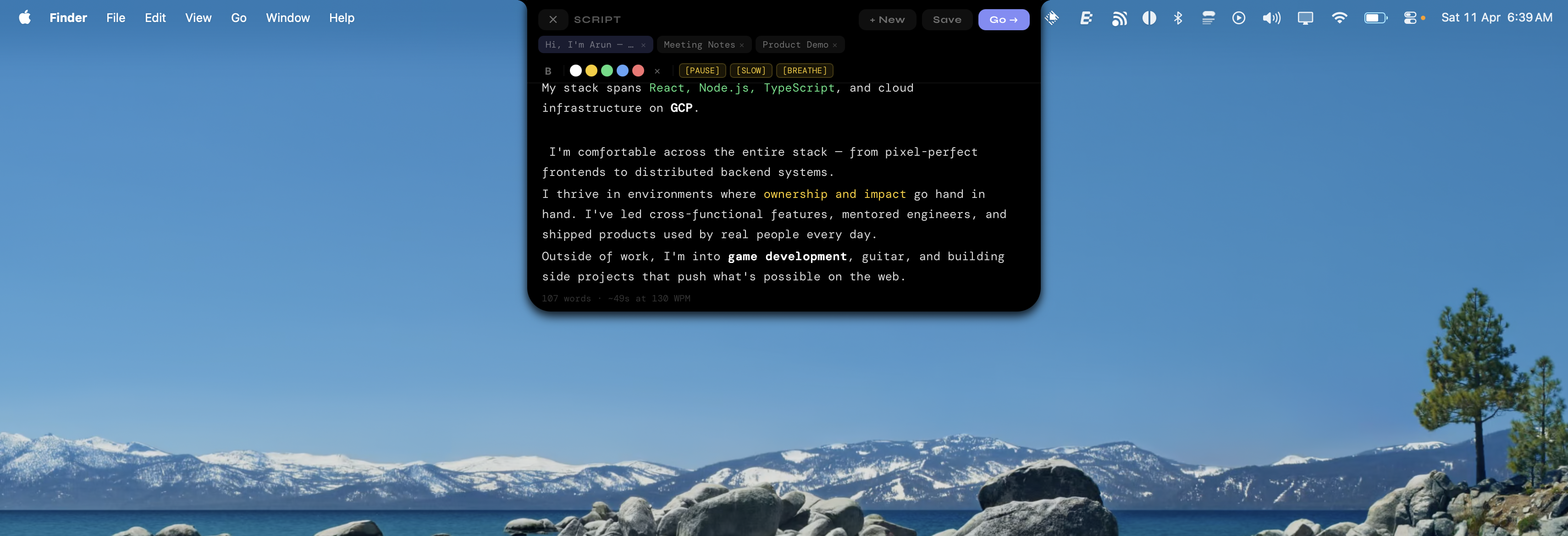This screenshot has width=1568, height=536.
Task: Insert a [SLOW] marker into the script
Action: coord(751,71)
